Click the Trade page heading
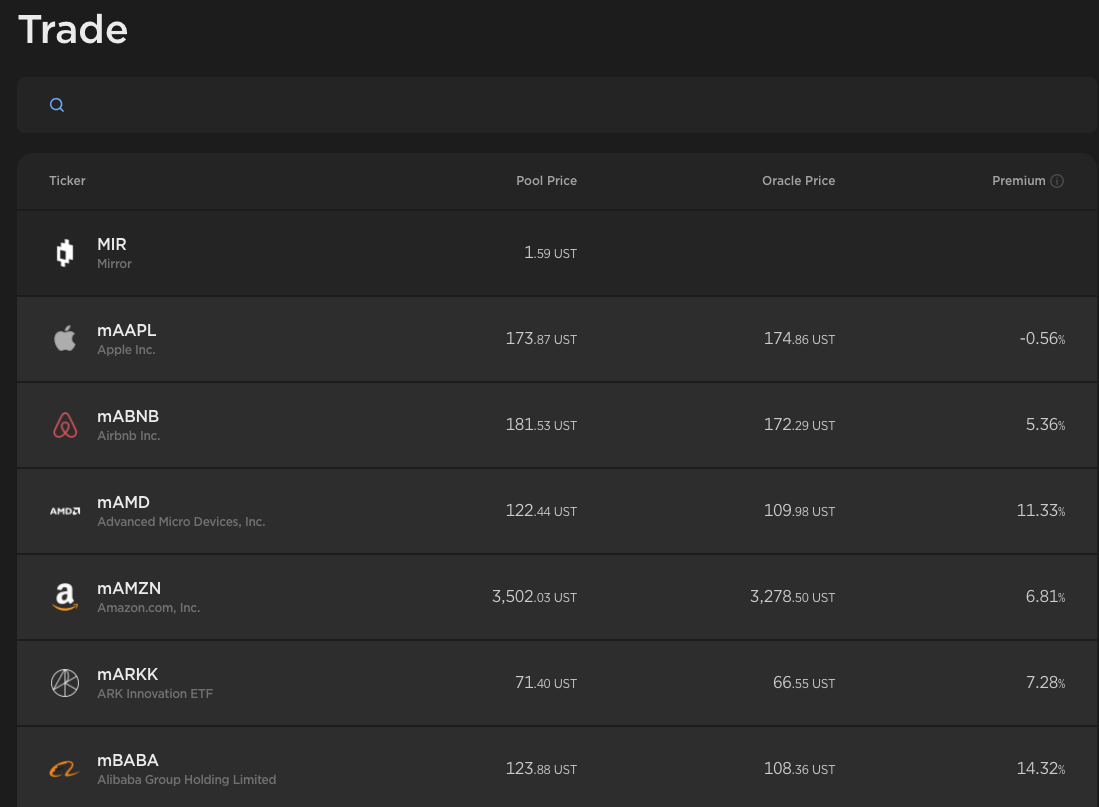The height and width of the screenshot is (807, 1099). click(73, 29)
